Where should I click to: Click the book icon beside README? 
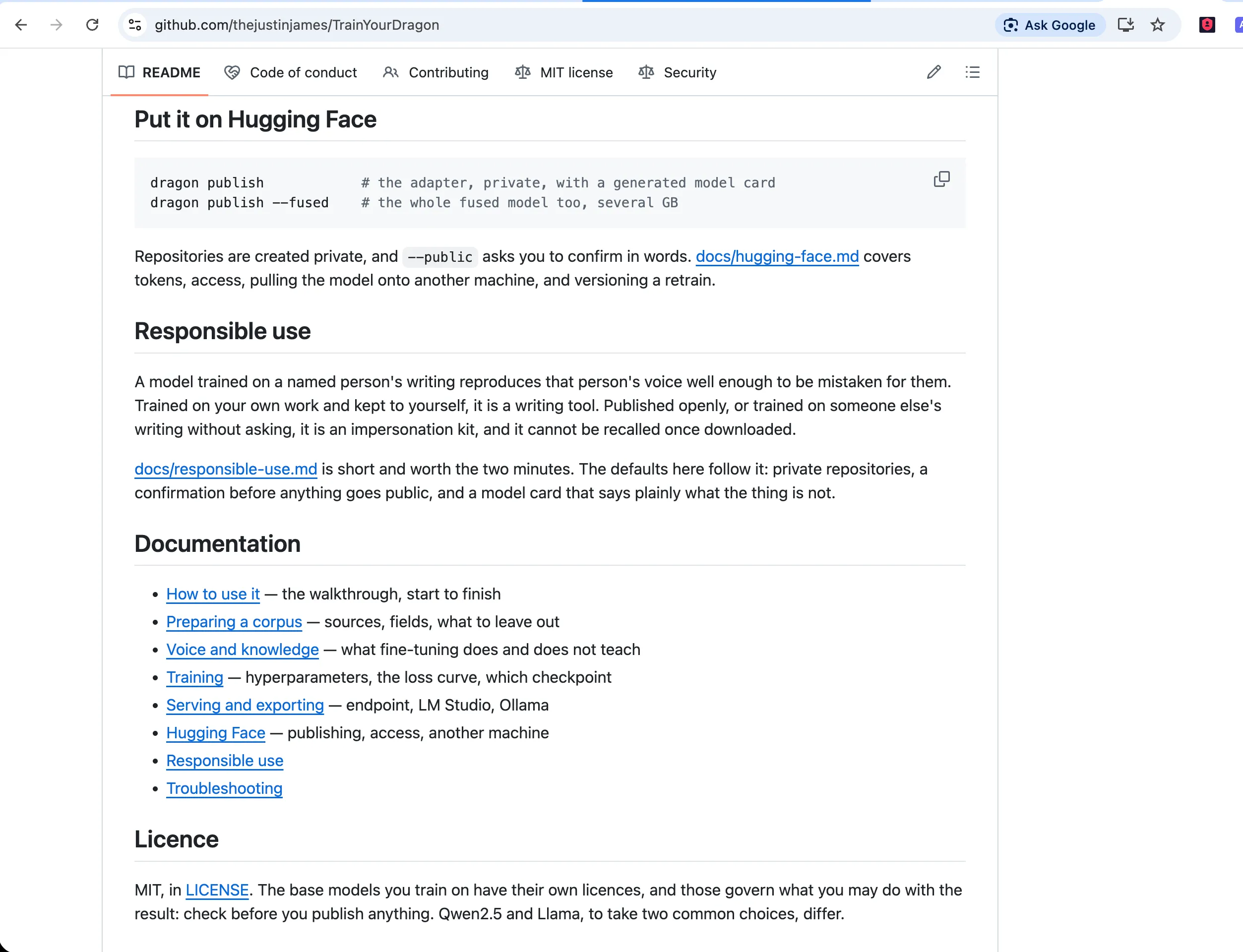(126, 72)
